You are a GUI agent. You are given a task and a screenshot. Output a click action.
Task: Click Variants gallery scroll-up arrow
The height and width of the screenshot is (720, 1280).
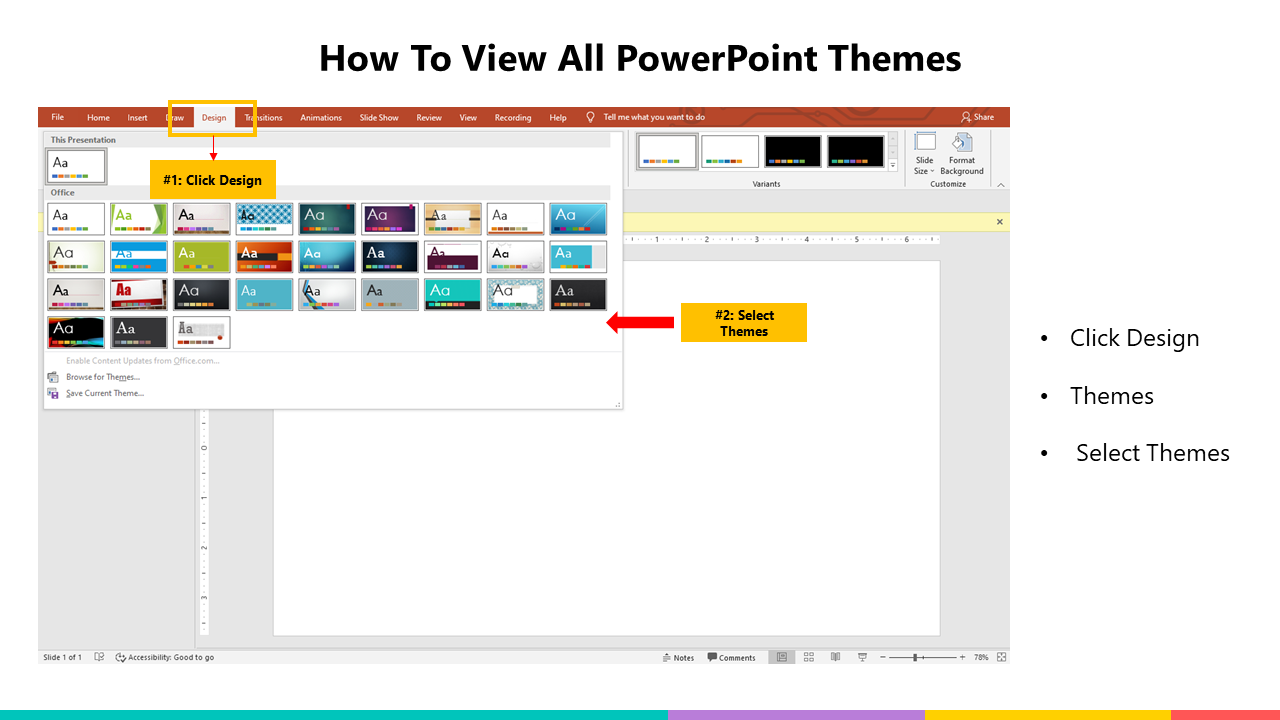(x=893, y=140)
